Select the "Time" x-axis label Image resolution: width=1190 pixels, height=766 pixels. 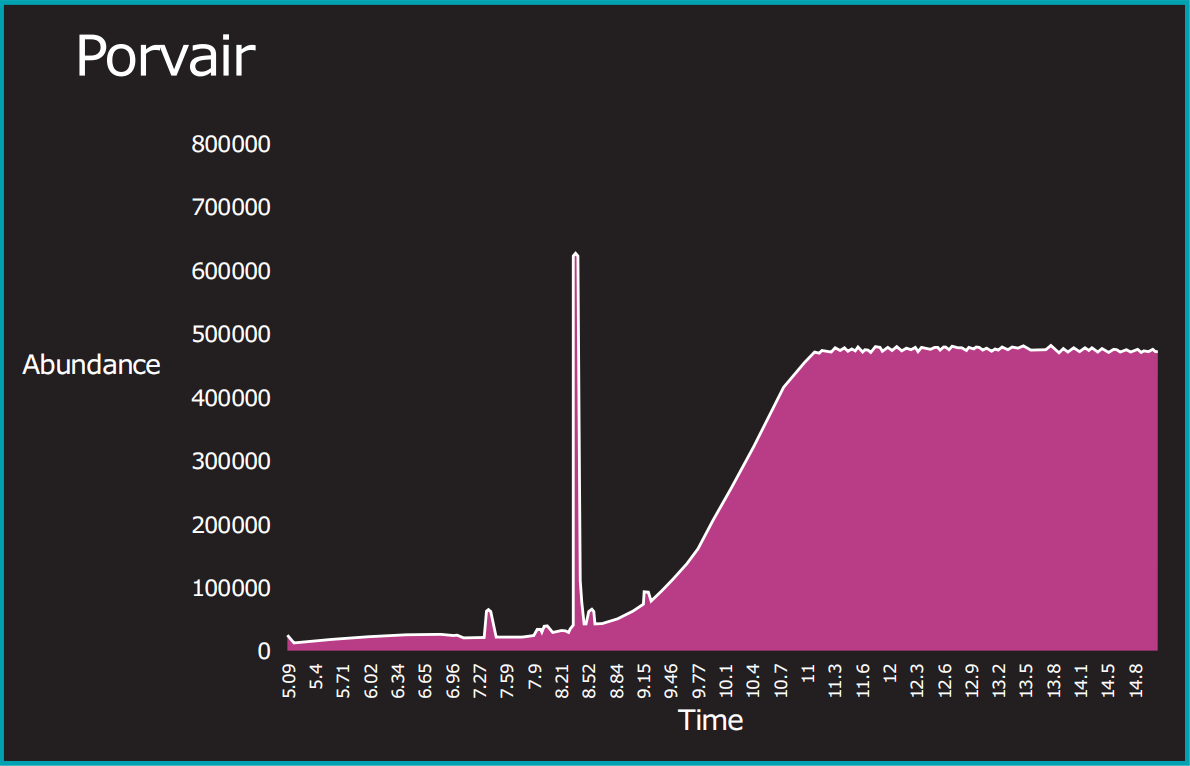click(x=710, y=720)
